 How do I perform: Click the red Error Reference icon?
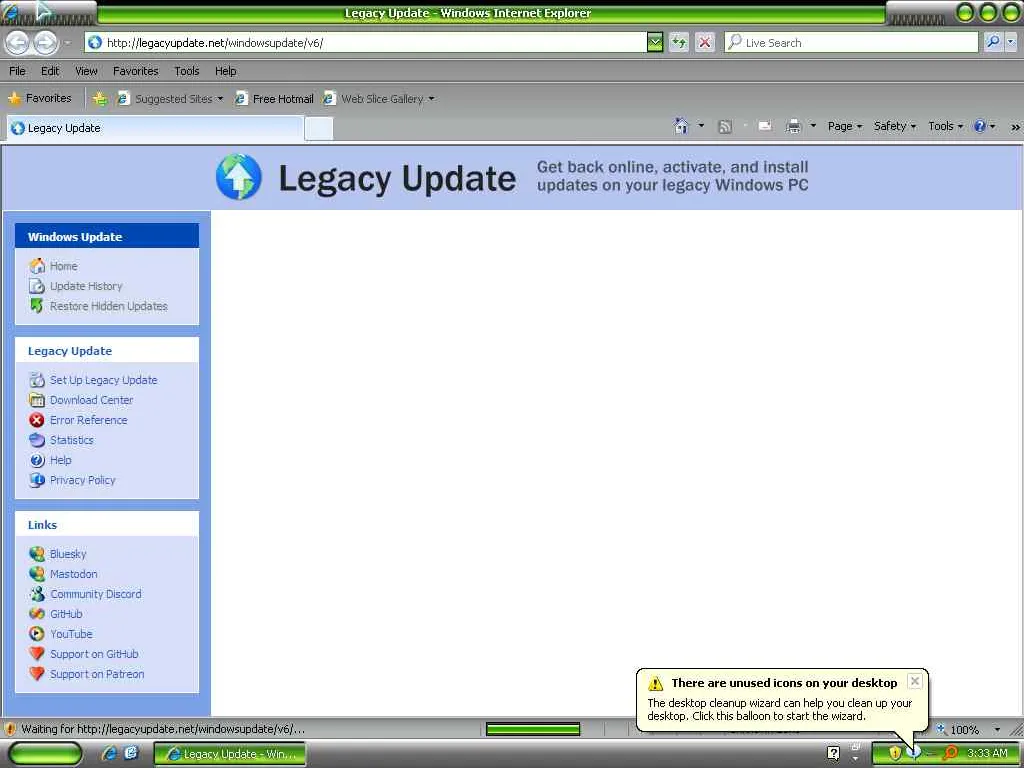point(37,420)
